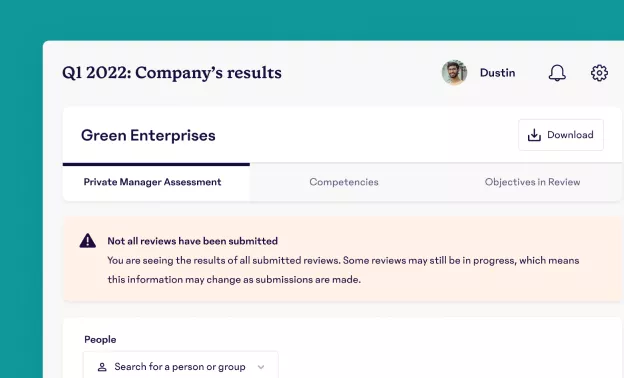Open the notifications bell
624x378 pixels.
557,73
